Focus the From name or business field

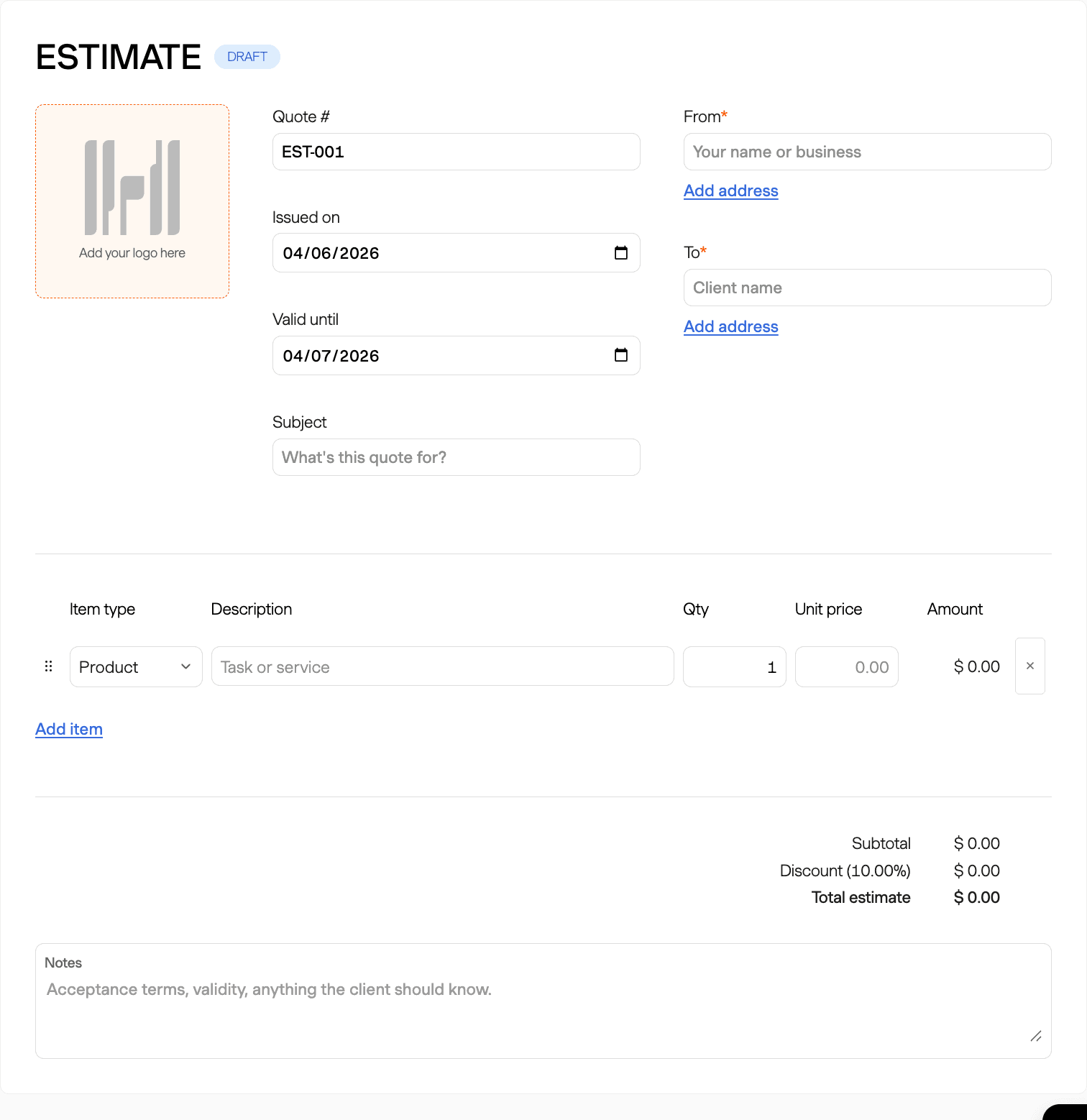pos(868,152)
